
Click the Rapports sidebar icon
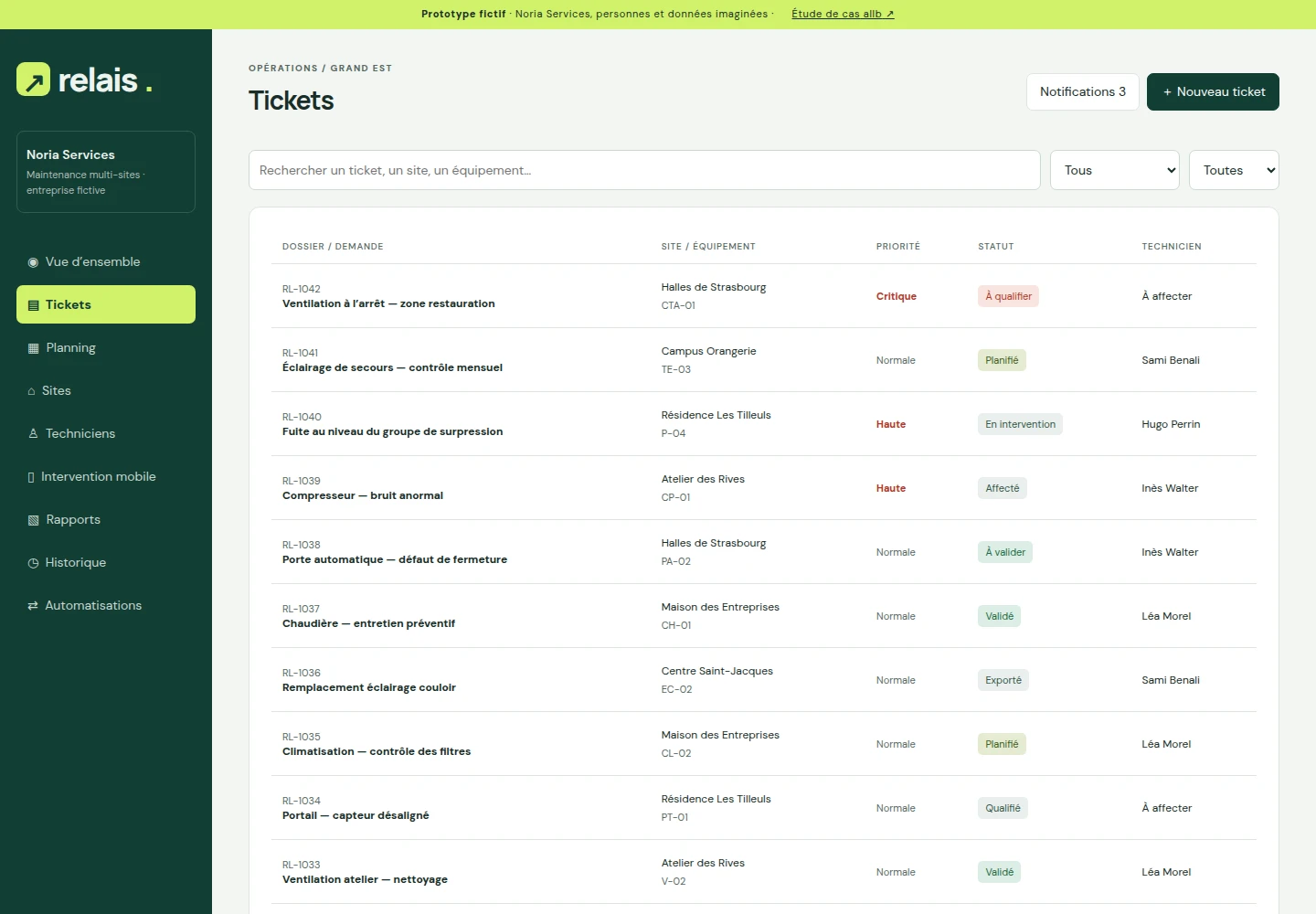tap(34, 520)
